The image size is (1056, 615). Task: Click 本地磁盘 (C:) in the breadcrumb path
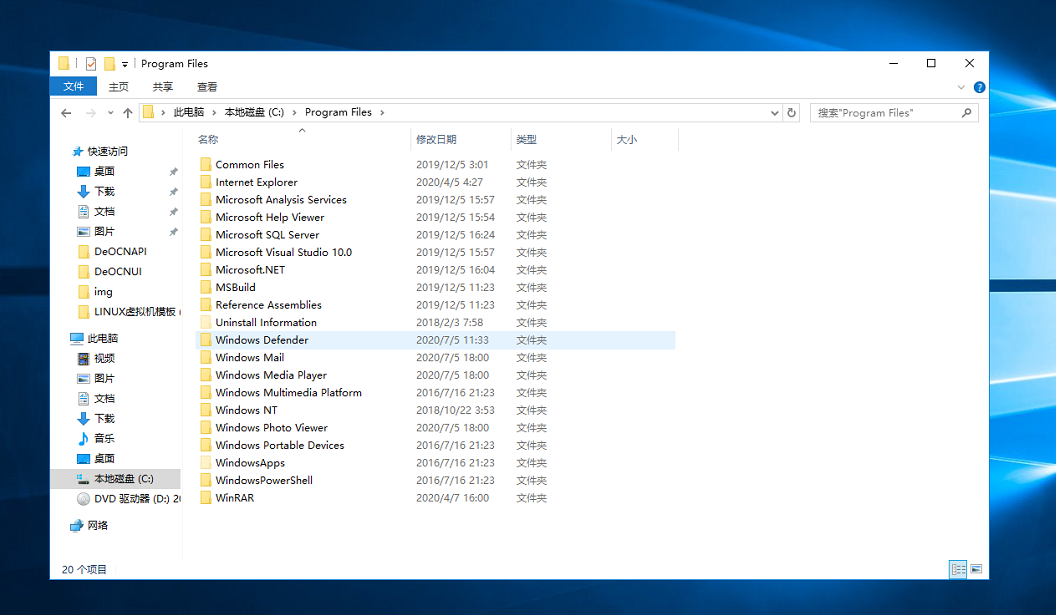click(x=254, y=113)
